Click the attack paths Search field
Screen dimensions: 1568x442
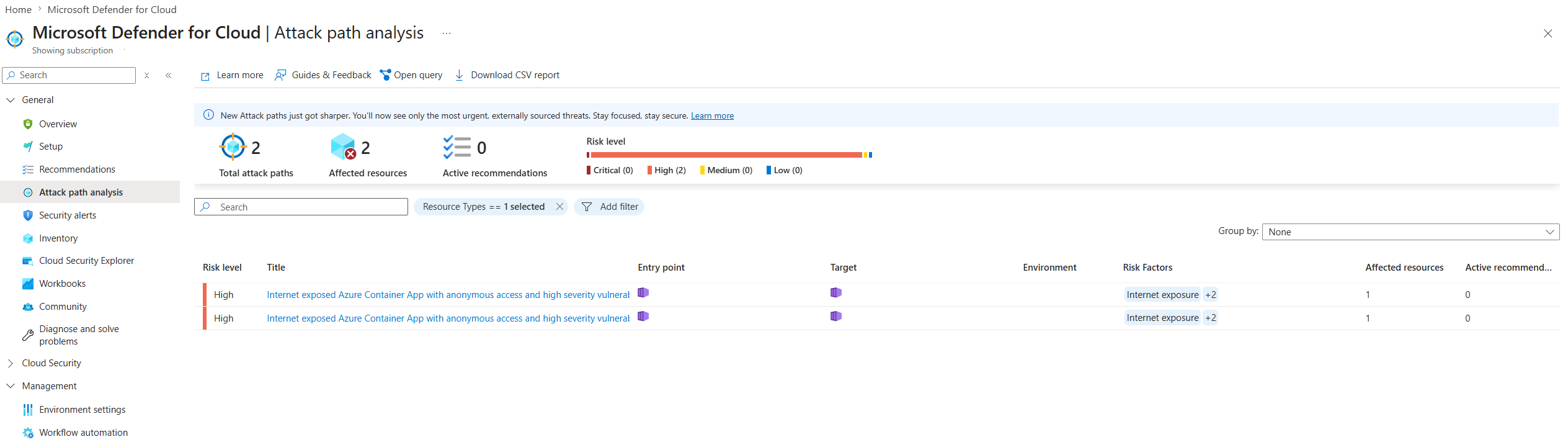(x=301, y=207)
